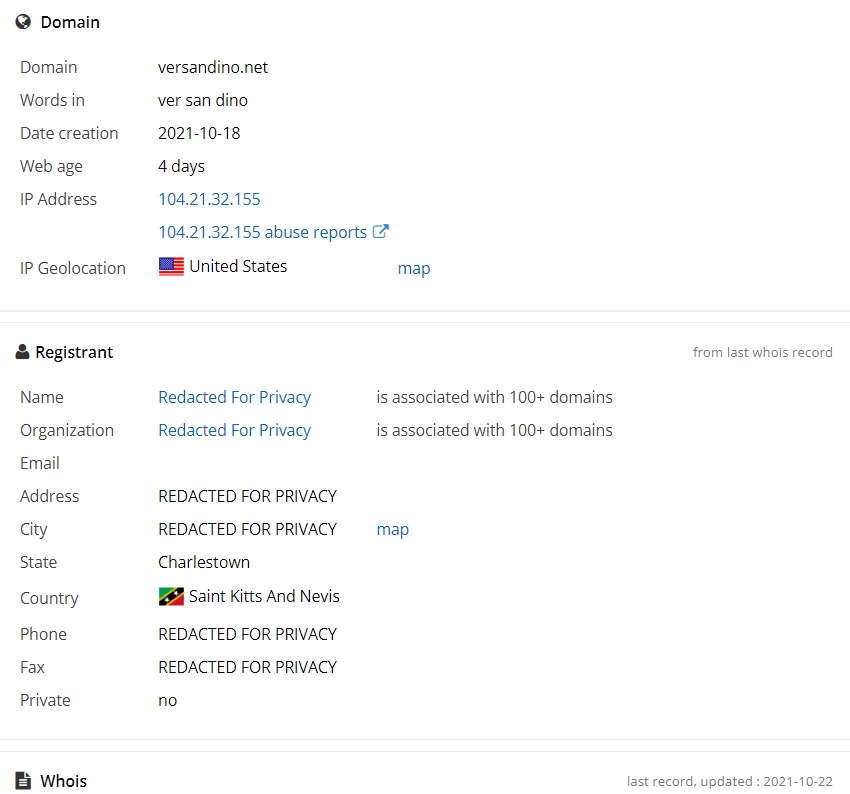Click the document icon beside Whois heading
The width and height of the screenshot is (850, 794).
pyautogui.click(x=23, y=780)
